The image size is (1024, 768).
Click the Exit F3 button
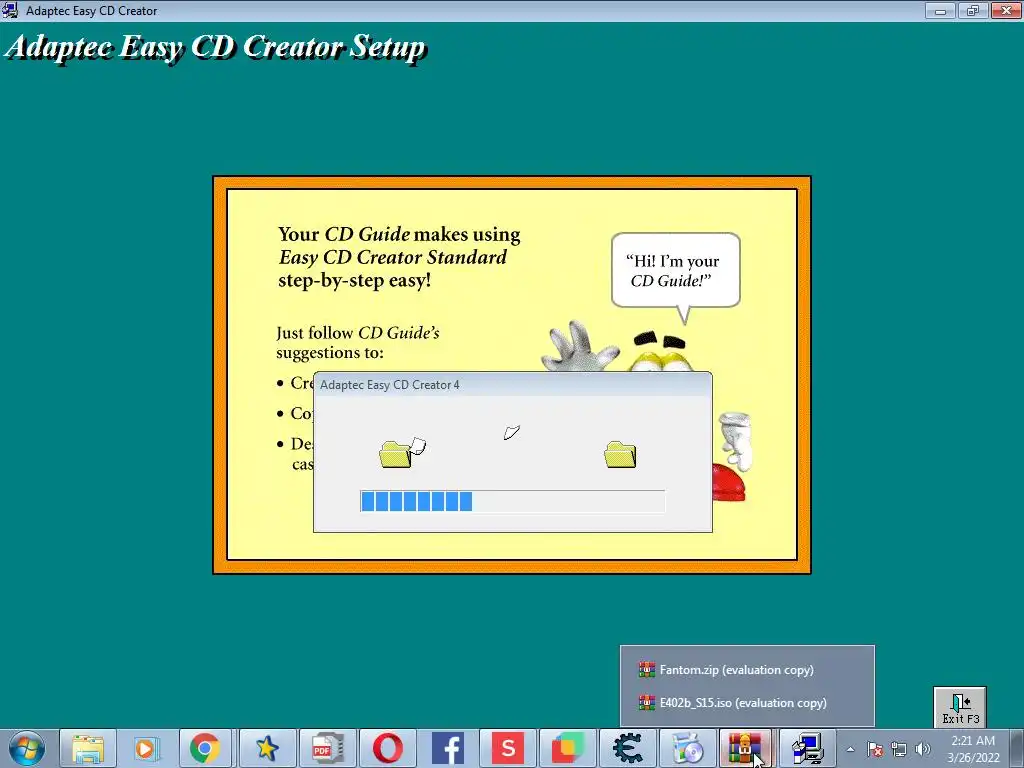960,708
